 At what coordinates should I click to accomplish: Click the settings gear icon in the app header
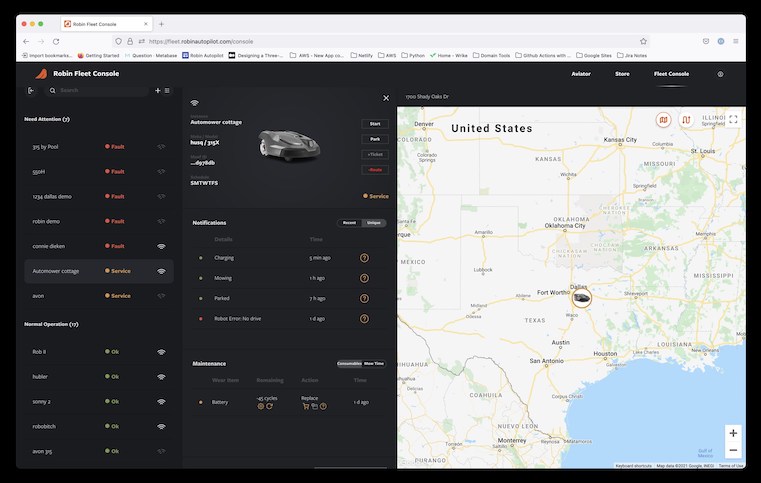(720, 74)
